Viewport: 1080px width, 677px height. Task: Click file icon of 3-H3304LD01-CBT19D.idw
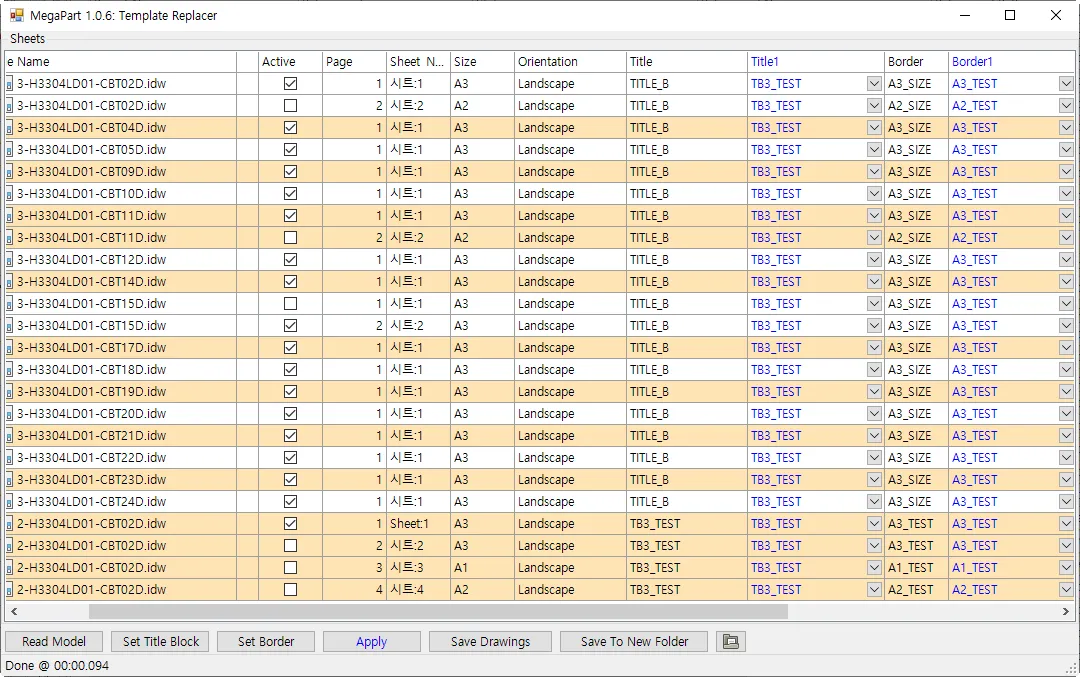point(10,393)
